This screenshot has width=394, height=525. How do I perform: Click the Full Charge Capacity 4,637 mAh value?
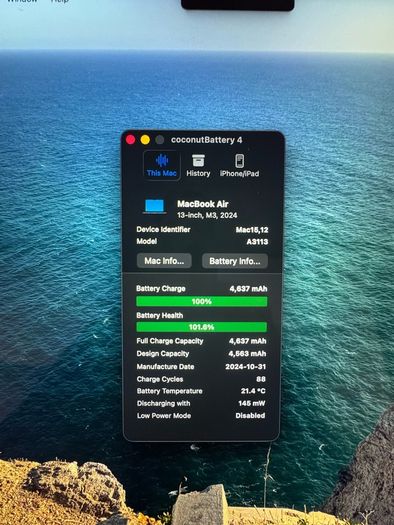[x=248, y=341]
